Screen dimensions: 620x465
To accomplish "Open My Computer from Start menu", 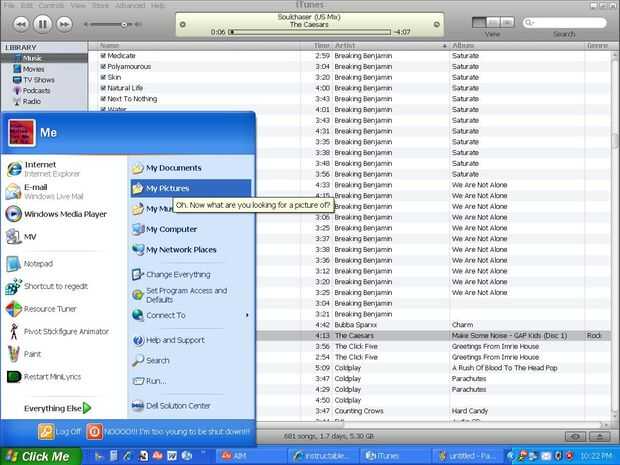I will 191,229.
